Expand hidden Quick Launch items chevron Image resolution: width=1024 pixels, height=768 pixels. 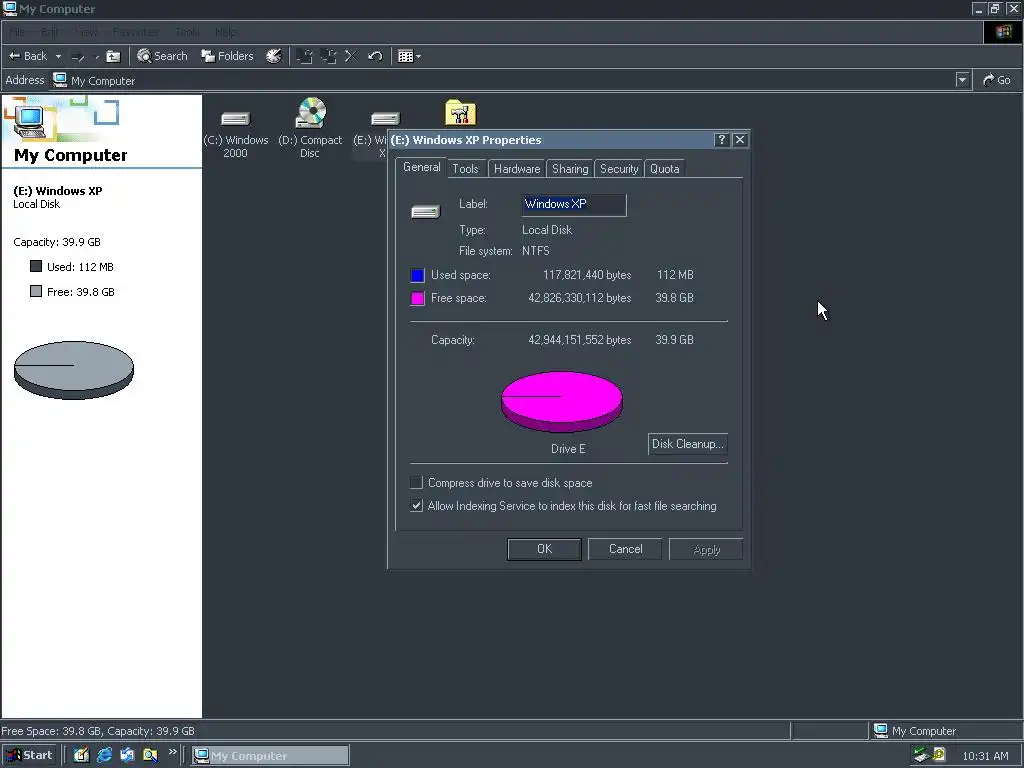172,752
